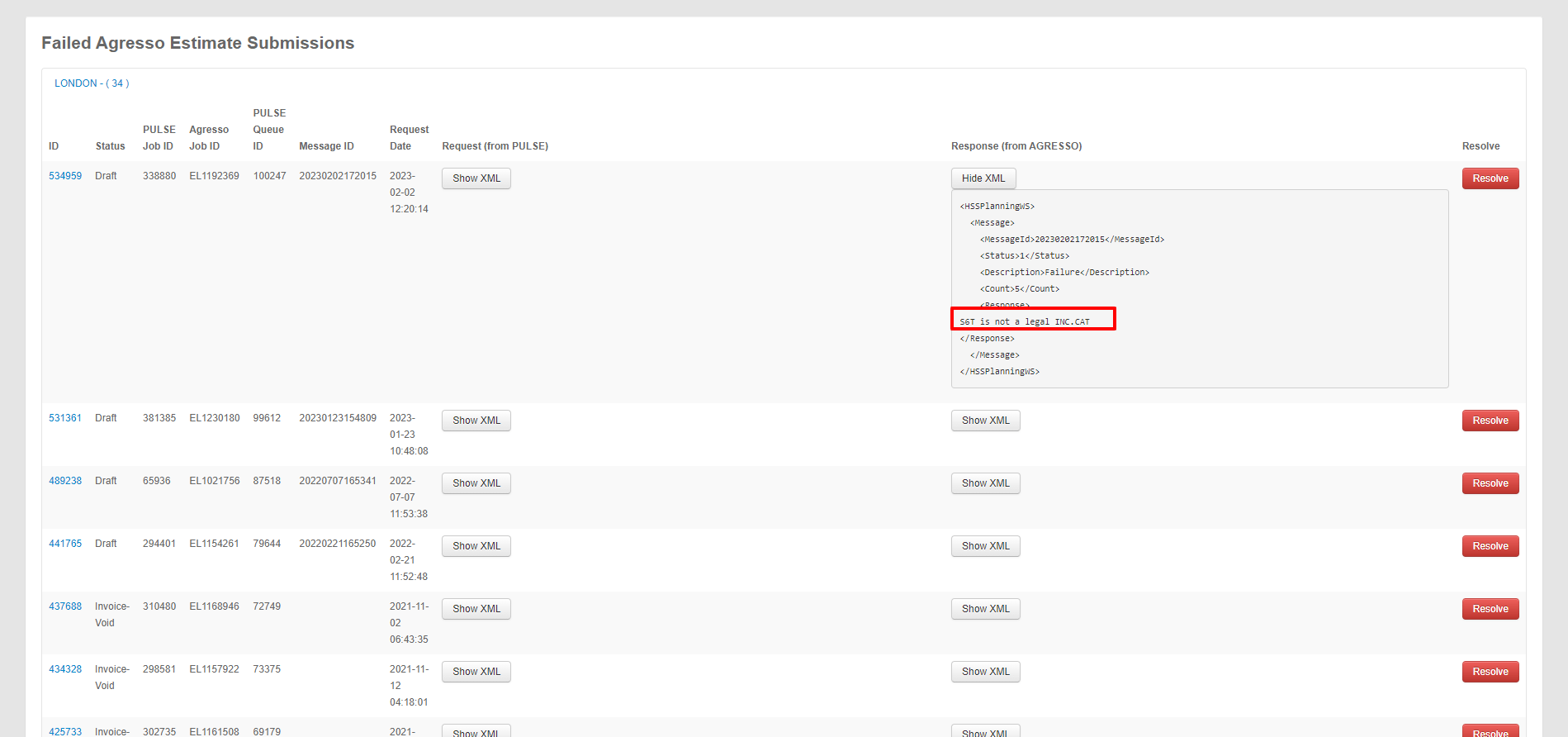Show request XML for submission 489238
Image resolution: width=1568 pixels, height=737 pixels.
click(x=476, y=483)
